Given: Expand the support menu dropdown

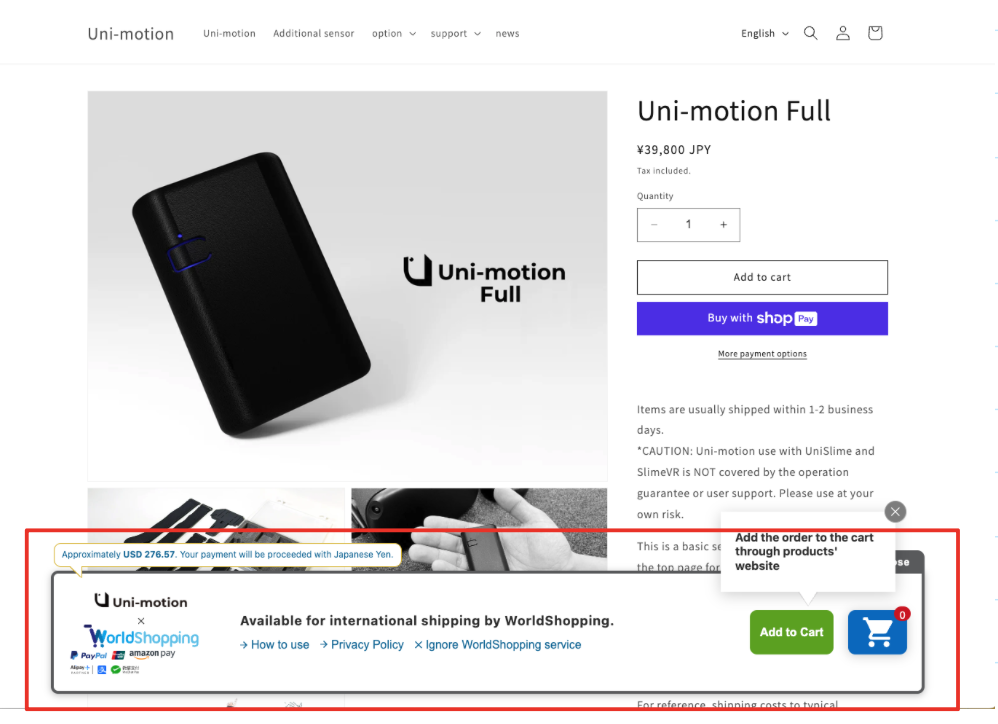Looking at the screenshot, I should (456, 34).
